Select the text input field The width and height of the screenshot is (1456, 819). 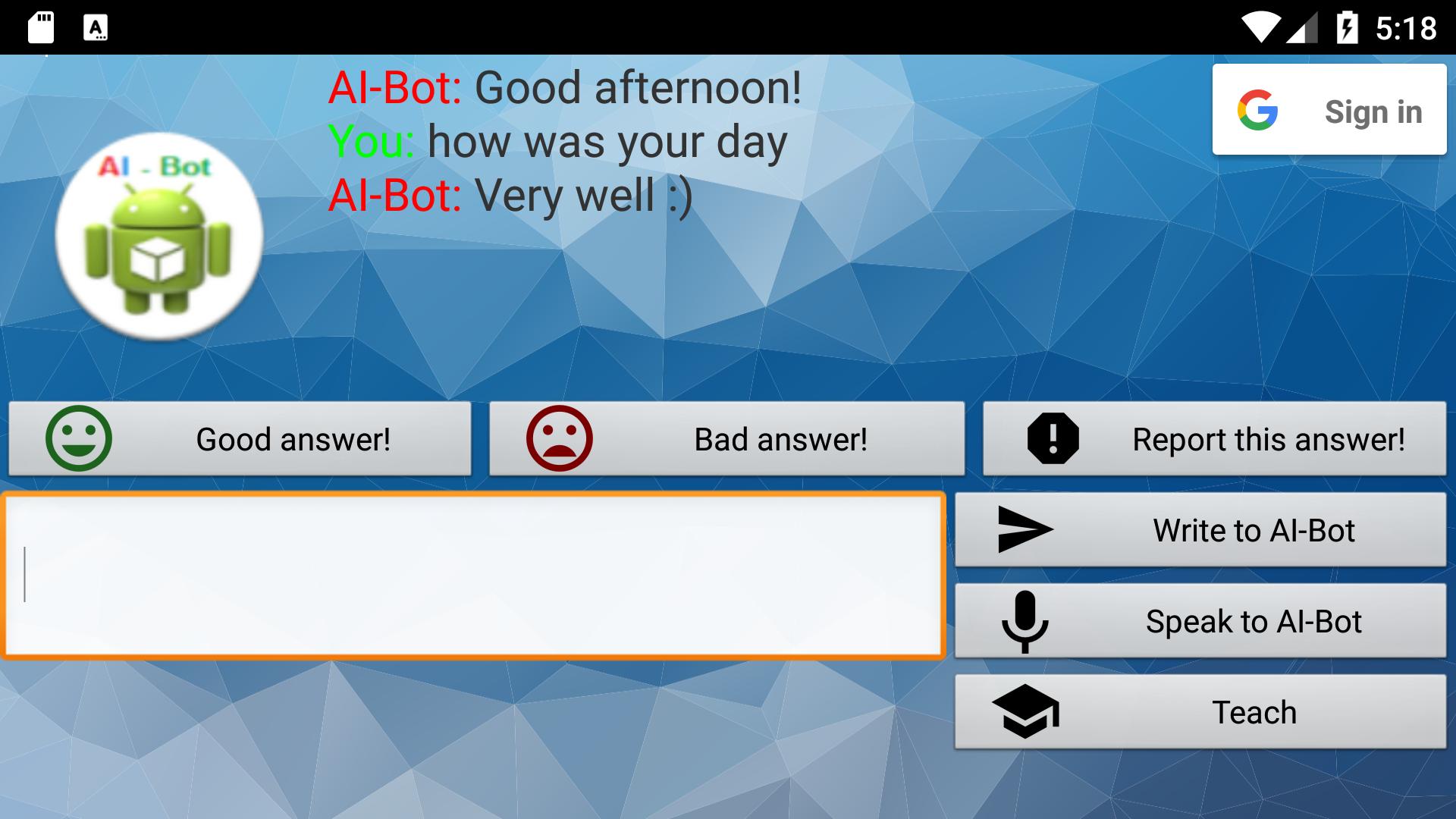pos(478,575)
